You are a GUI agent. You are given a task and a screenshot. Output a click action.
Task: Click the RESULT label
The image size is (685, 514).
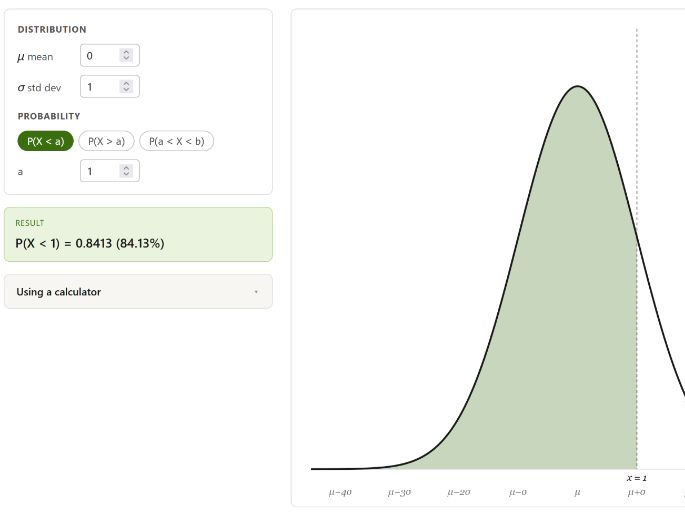pyautogui.click(x=30, y=223)
